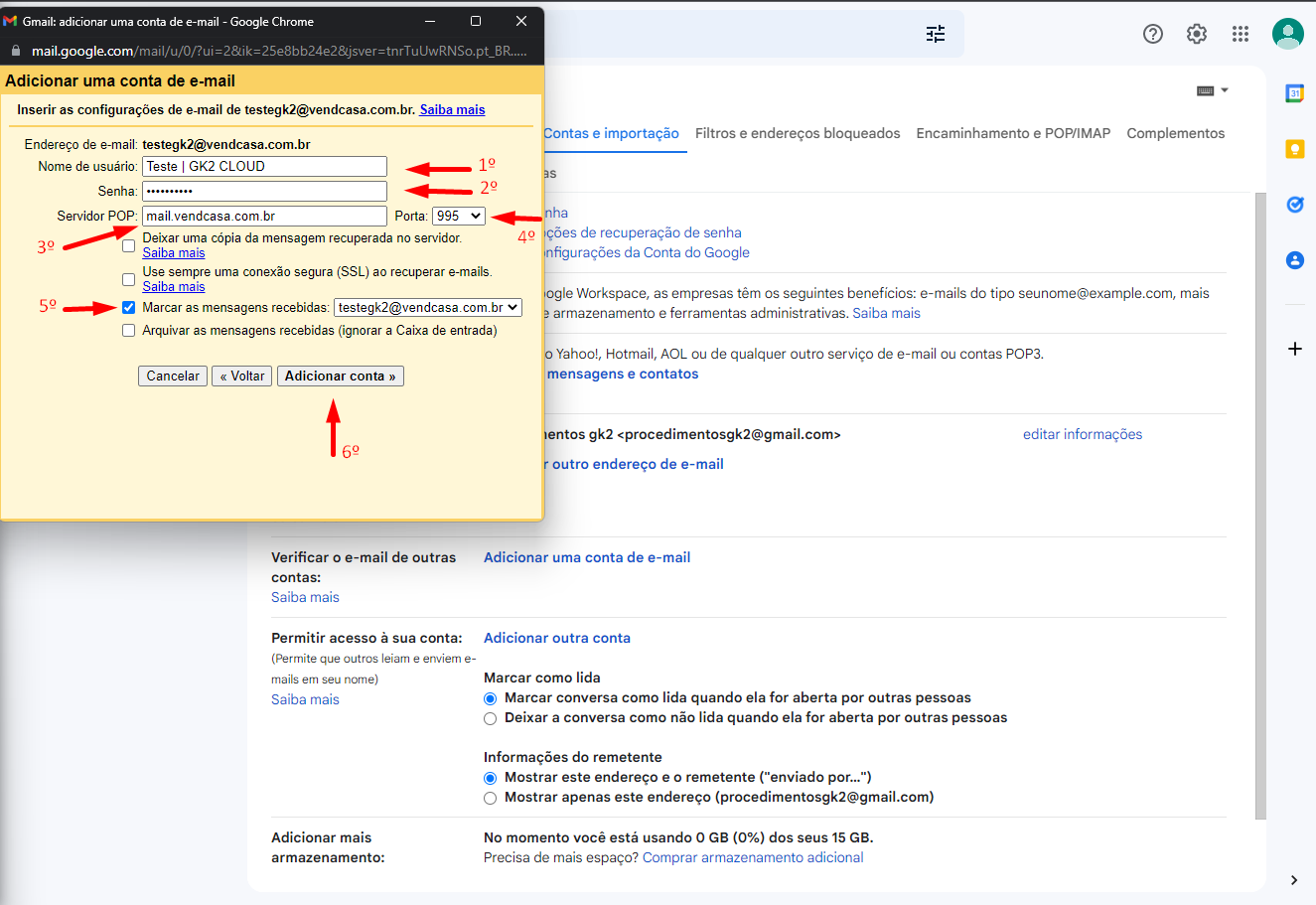Open the Help question mark icon
1316x905 pixels.
[x=1153, y=34]
